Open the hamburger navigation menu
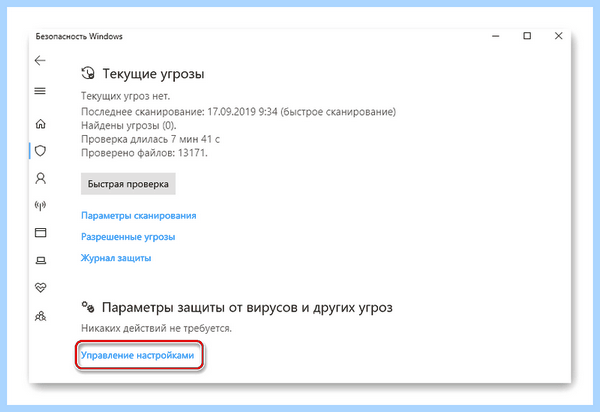600x412 pixels. coord(40,91)
